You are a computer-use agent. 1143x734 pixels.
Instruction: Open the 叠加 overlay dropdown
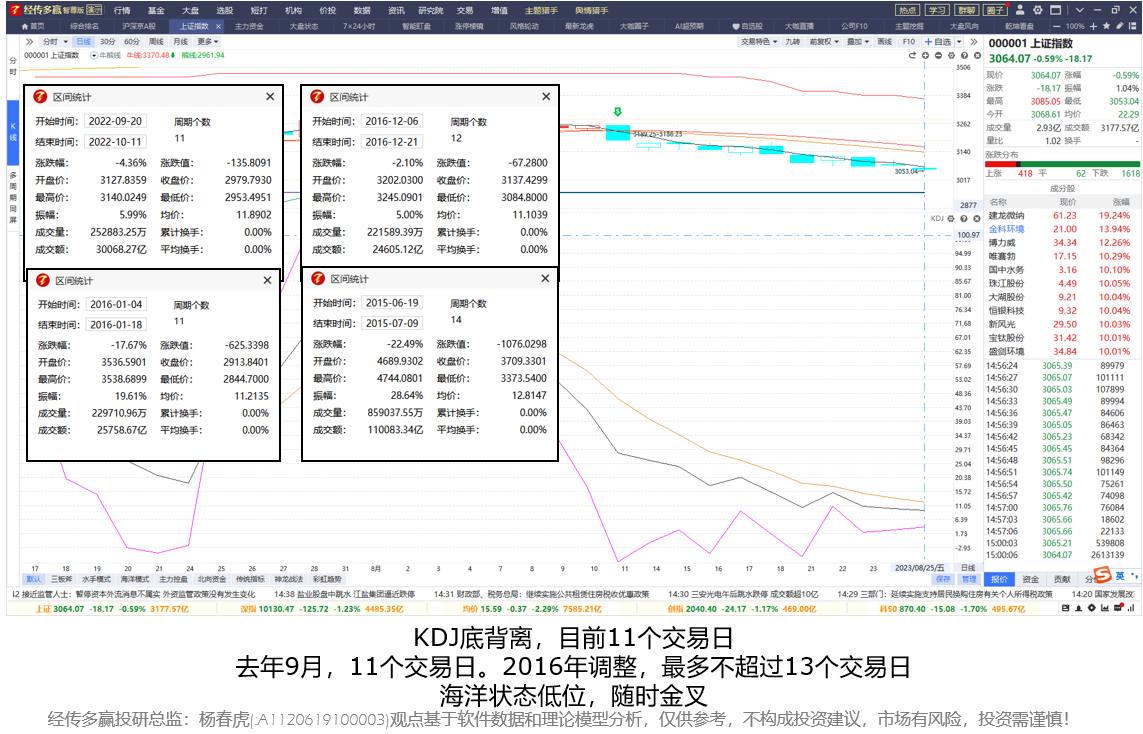coord(857,42)
